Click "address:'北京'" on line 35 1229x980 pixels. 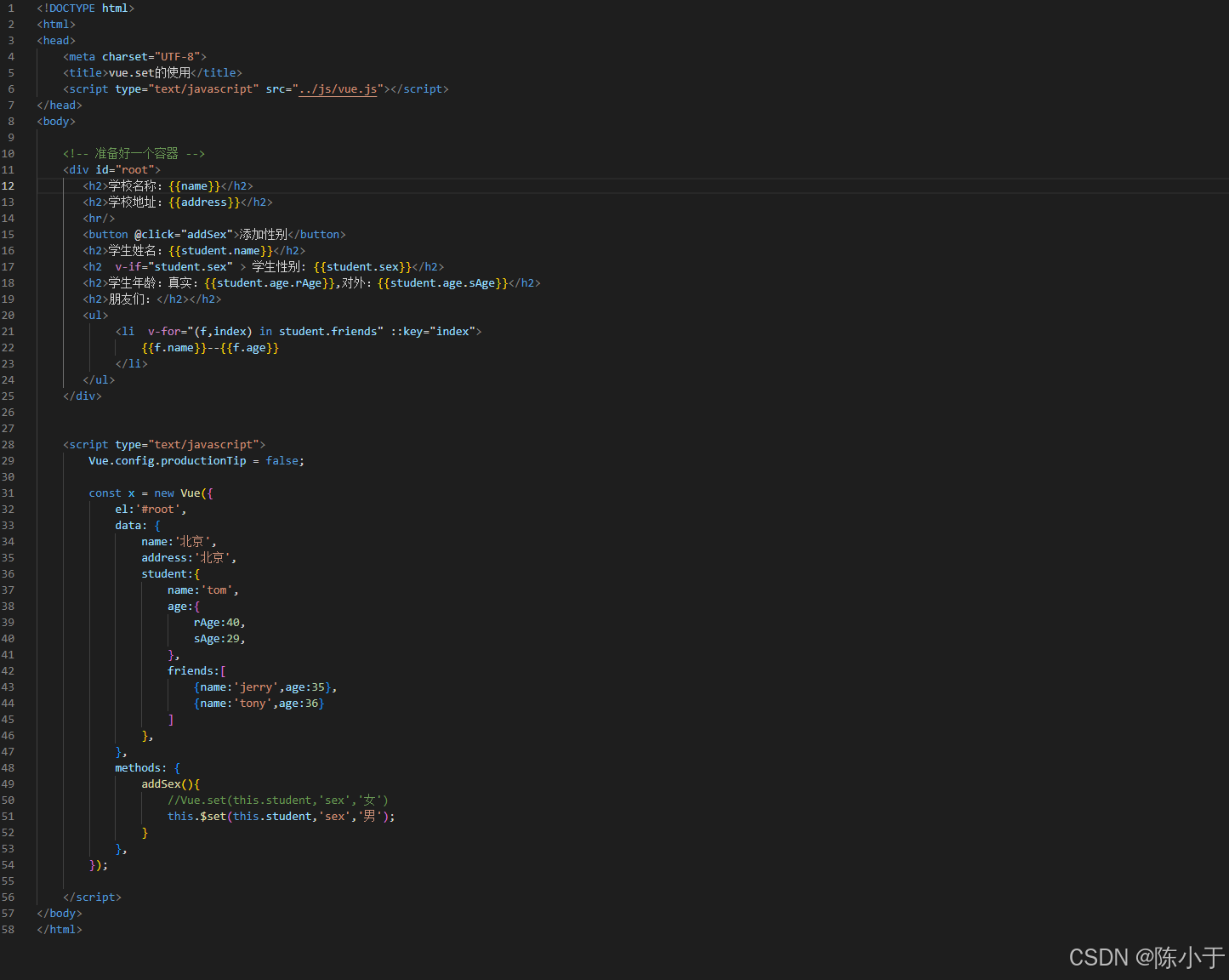click(x=186, y=558)
